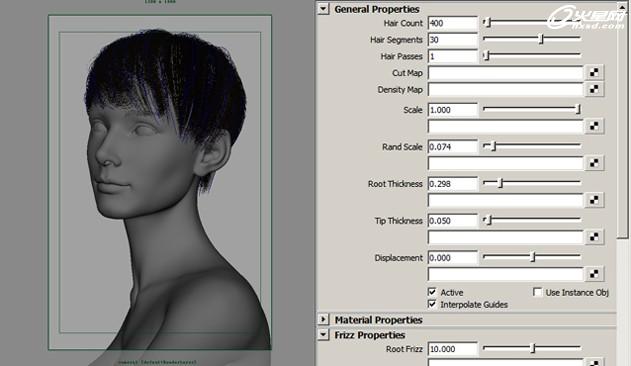The height and width of the screenshot is (366, 631).
Task: Open map button below Scale
Action: pos(594,126)
